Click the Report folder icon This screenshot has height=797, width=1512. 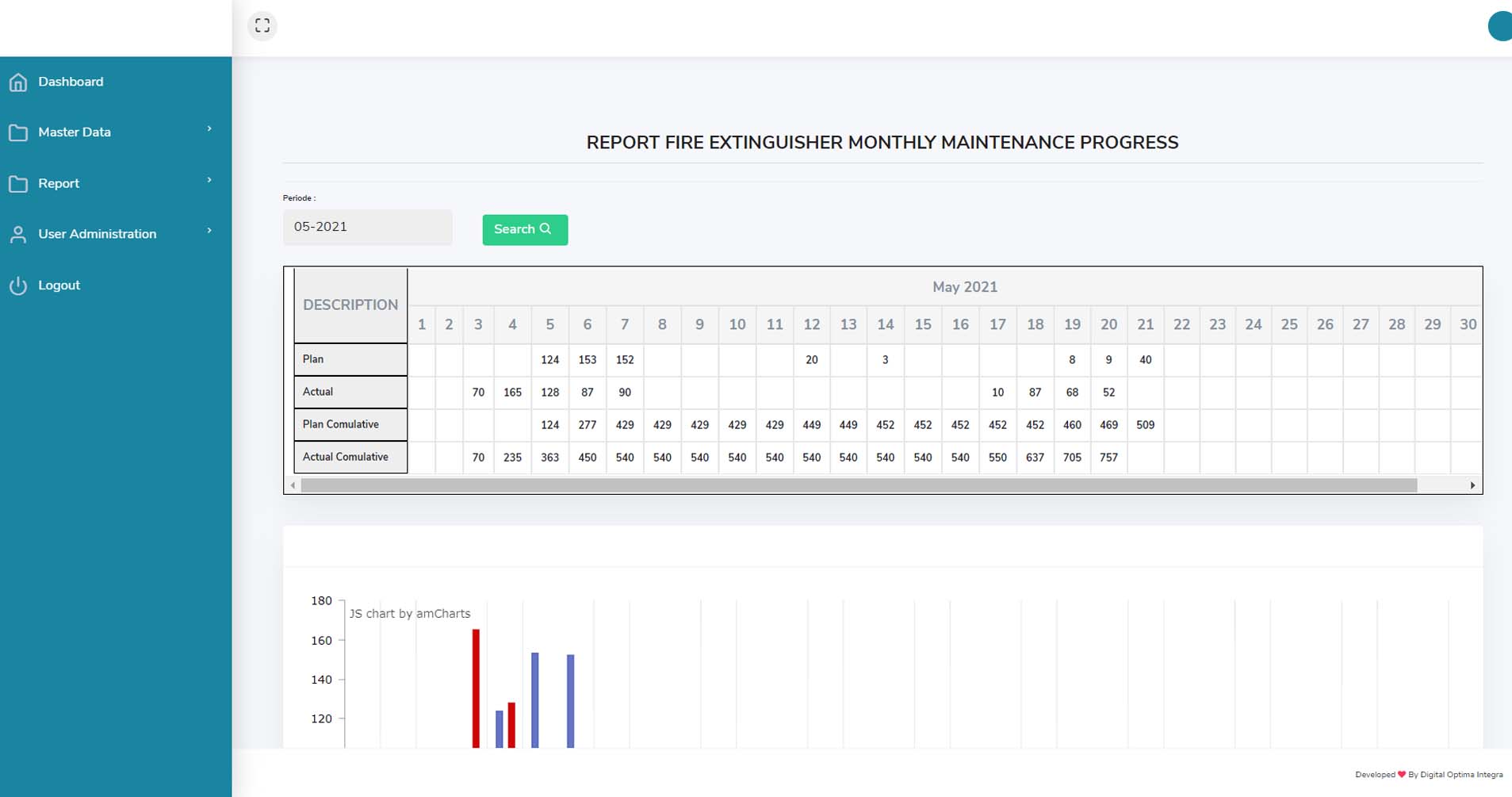click(18, 184)
